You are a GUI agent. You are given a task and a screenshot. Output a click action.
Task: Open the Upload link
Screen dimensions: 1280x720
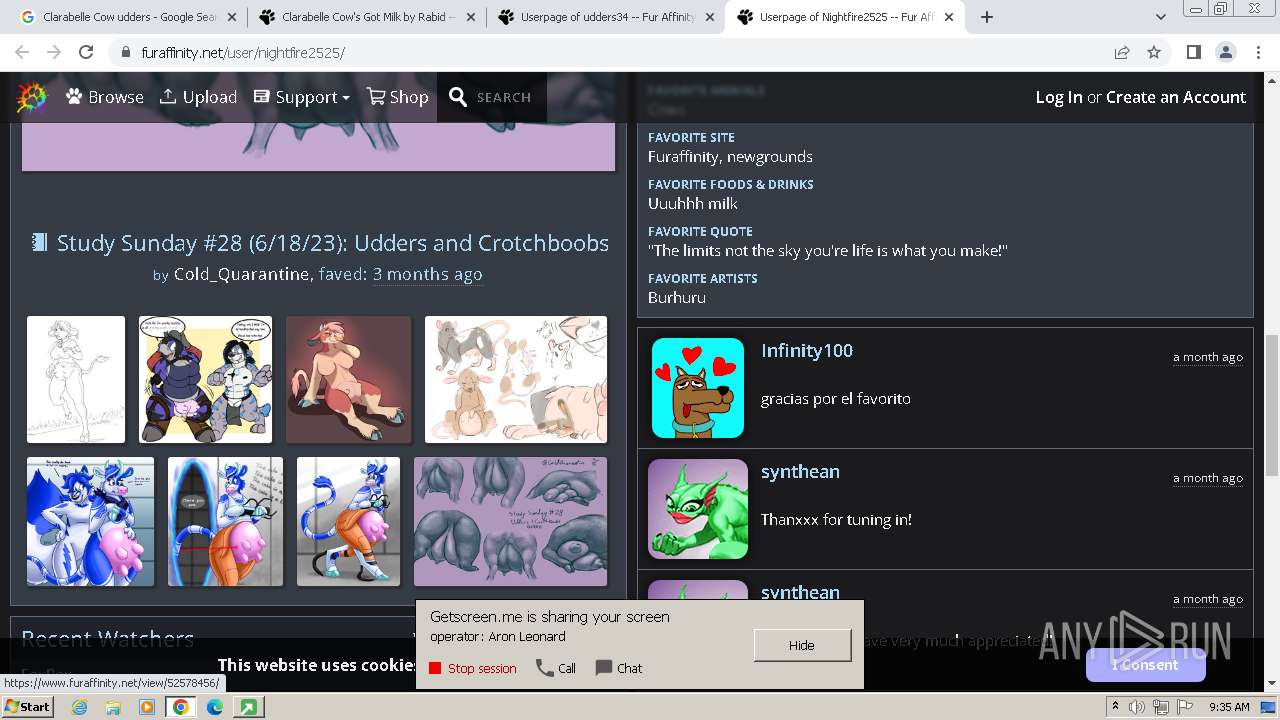198,97
